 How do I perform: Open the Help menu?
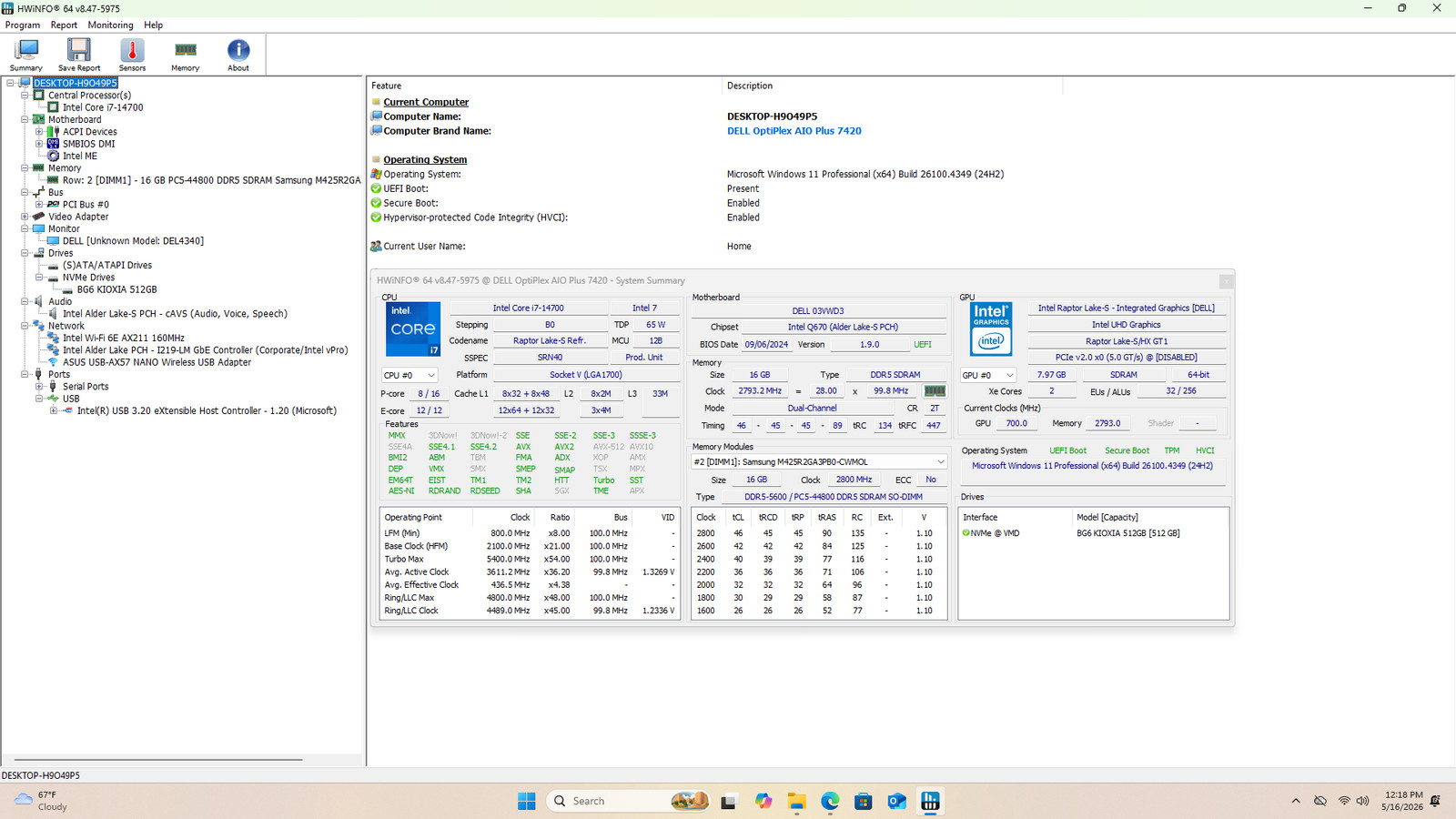point(154,25)
